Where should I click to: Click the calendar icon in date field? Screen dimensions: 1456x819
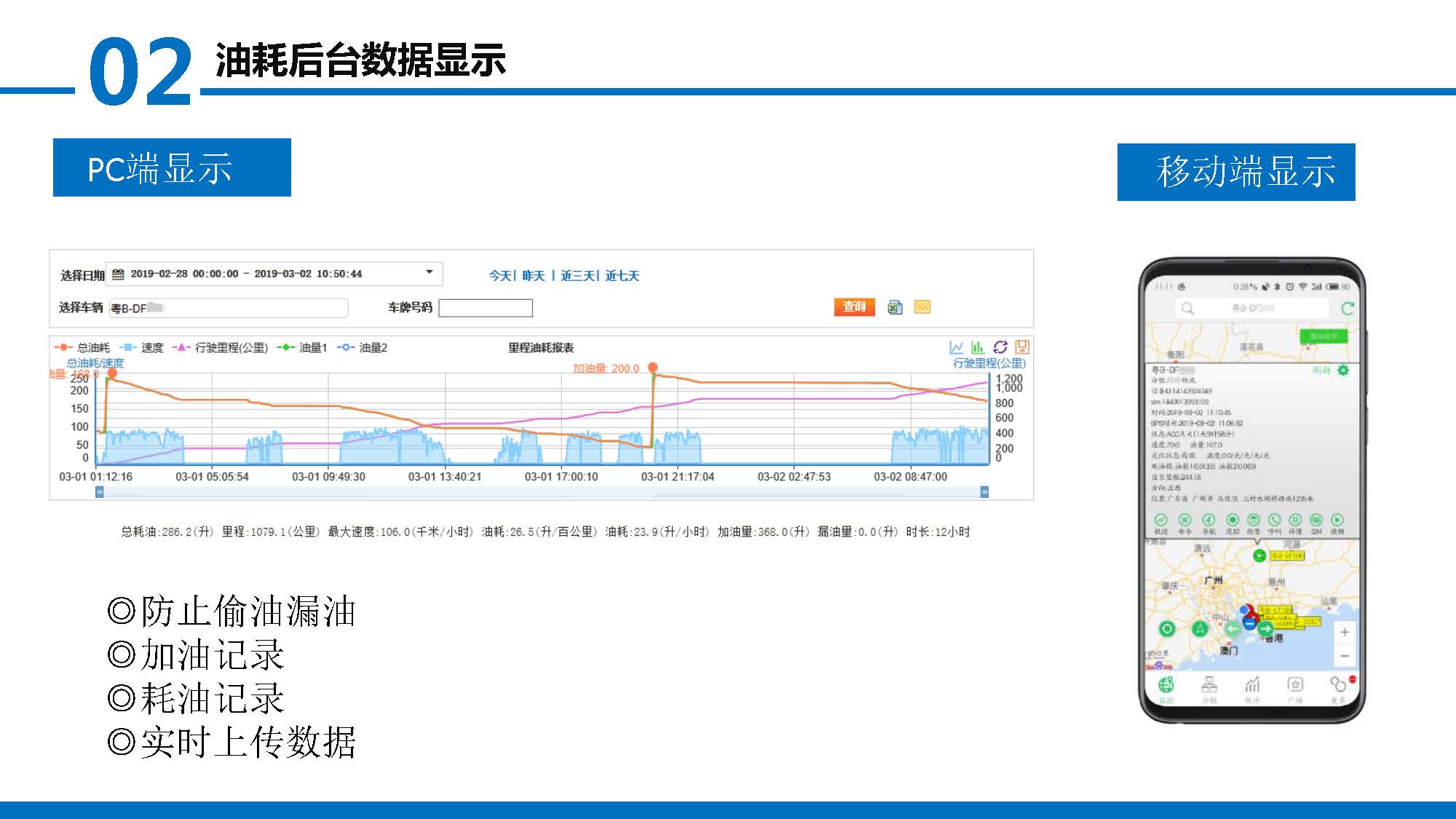point(118,274)
